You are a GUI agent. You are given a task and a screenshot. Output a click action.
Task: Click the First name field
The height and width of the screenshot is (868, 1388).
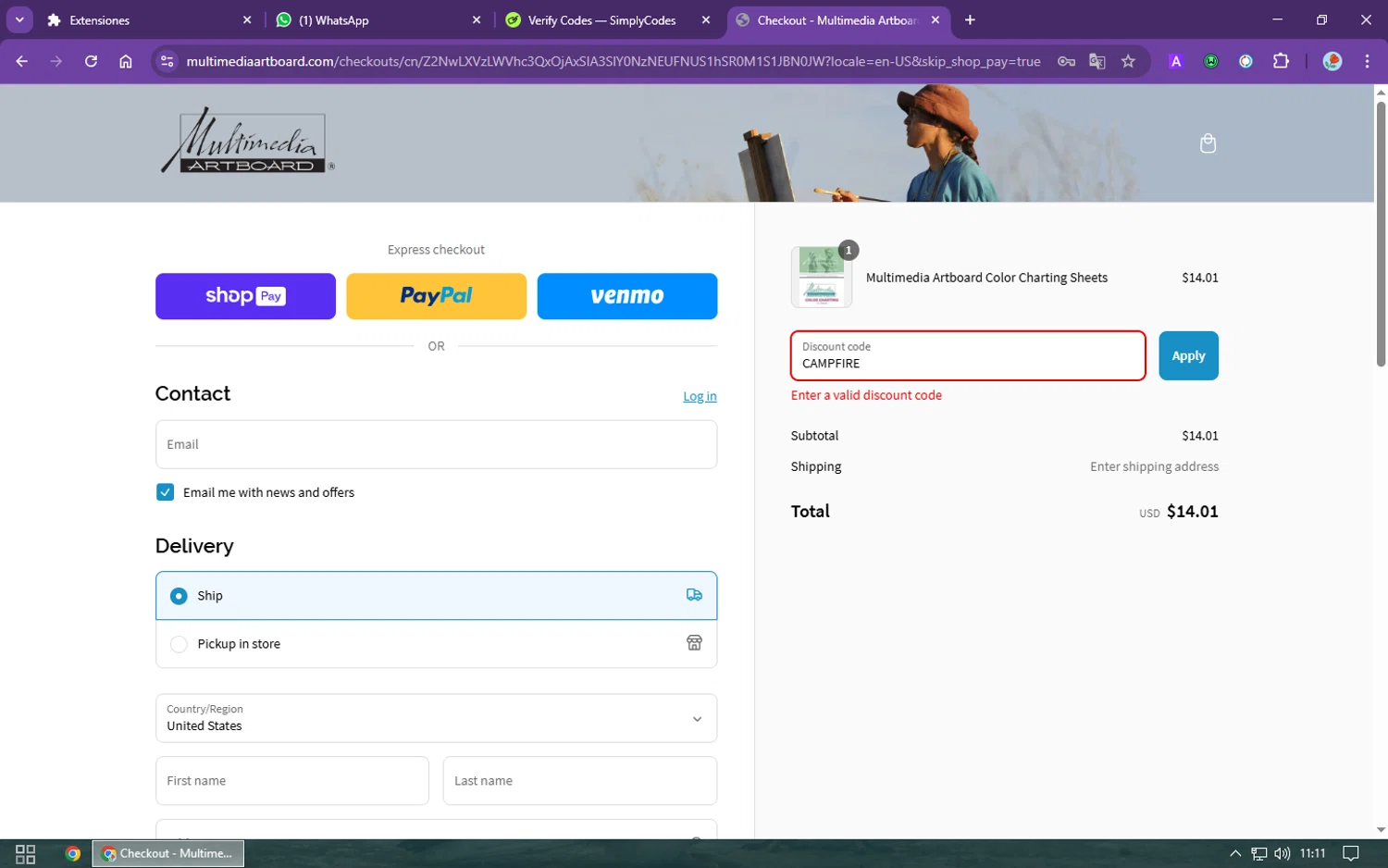[x=292, y=781]
